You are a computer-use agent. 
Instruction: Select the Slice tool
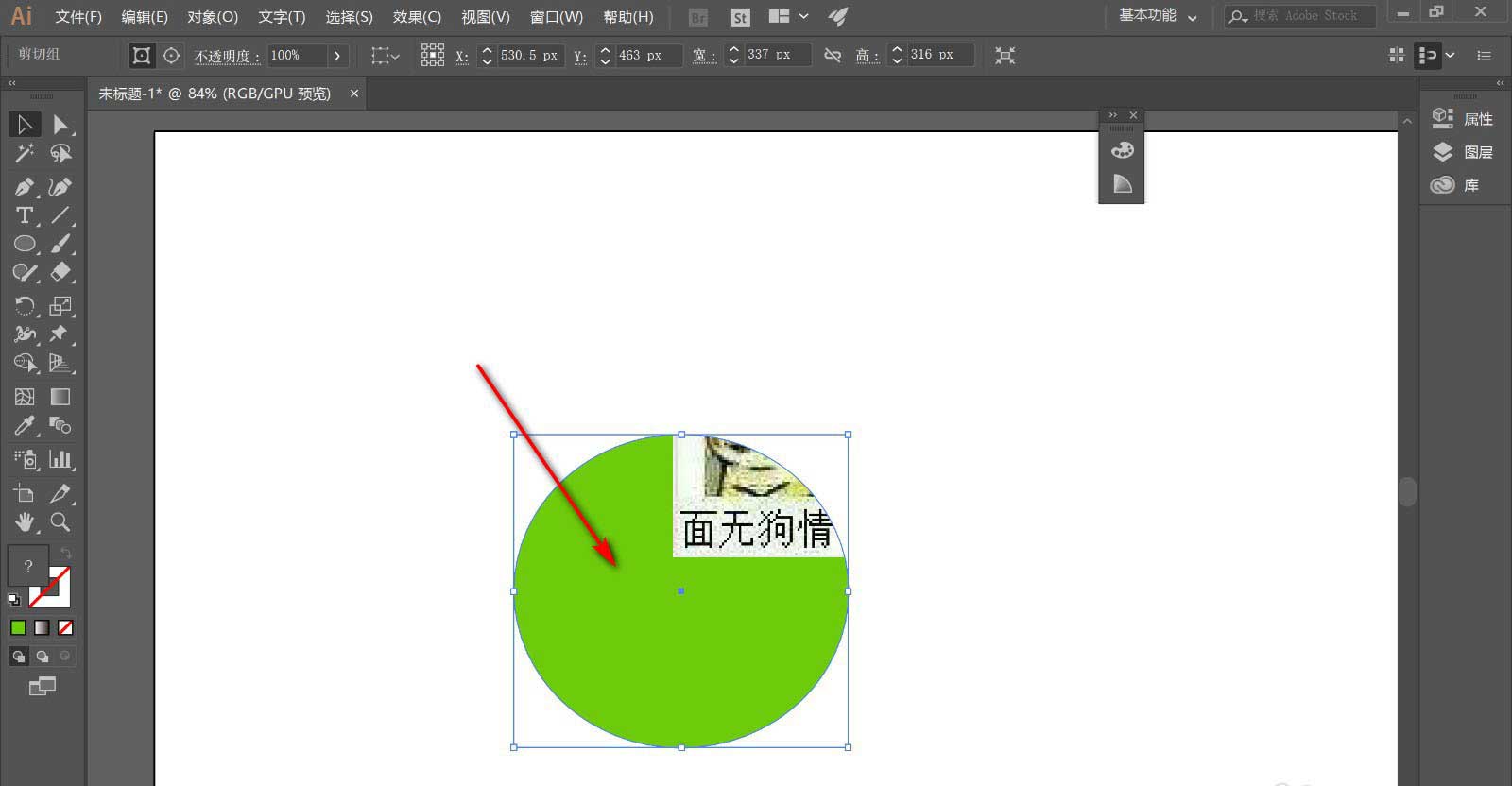point(60,493)
